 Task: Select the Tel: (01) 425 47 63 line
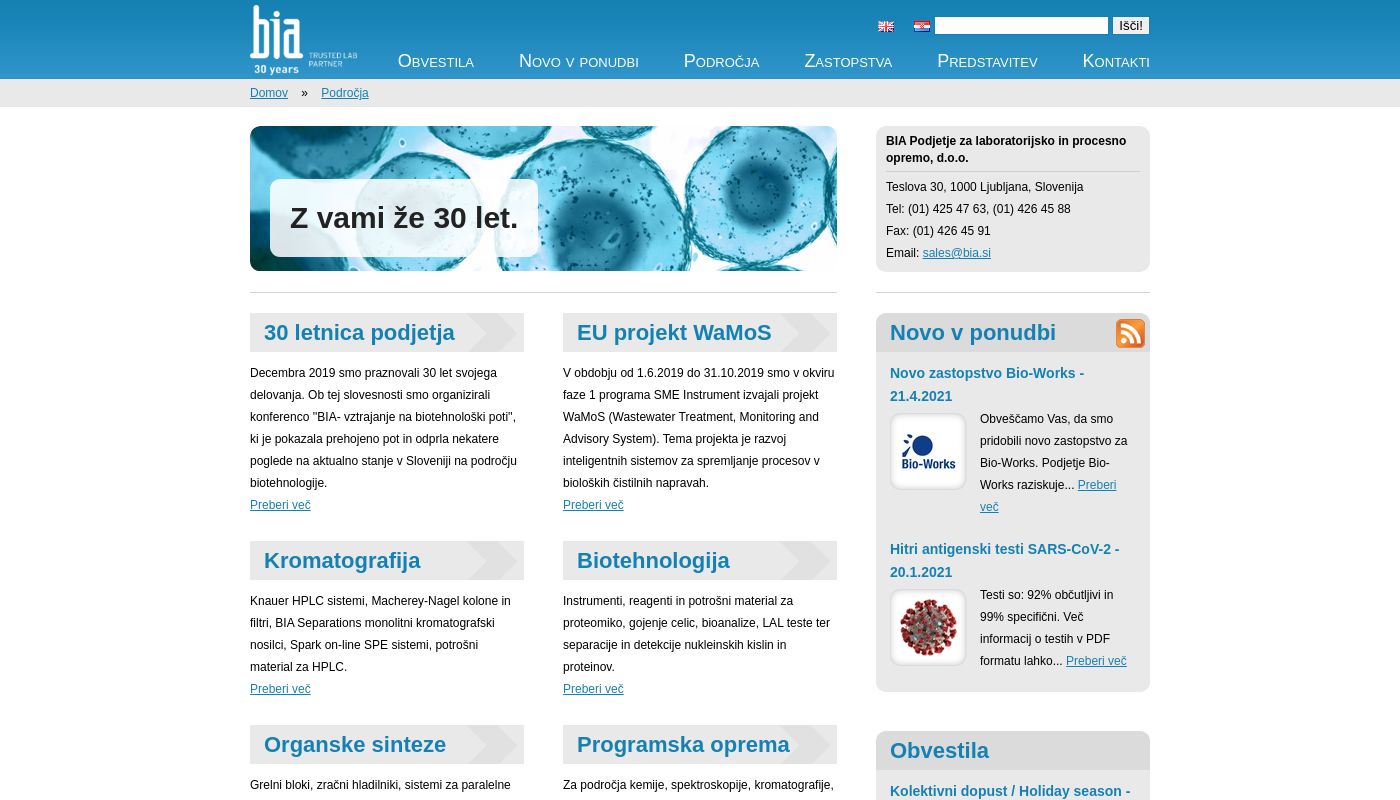(x=978, y=209)
